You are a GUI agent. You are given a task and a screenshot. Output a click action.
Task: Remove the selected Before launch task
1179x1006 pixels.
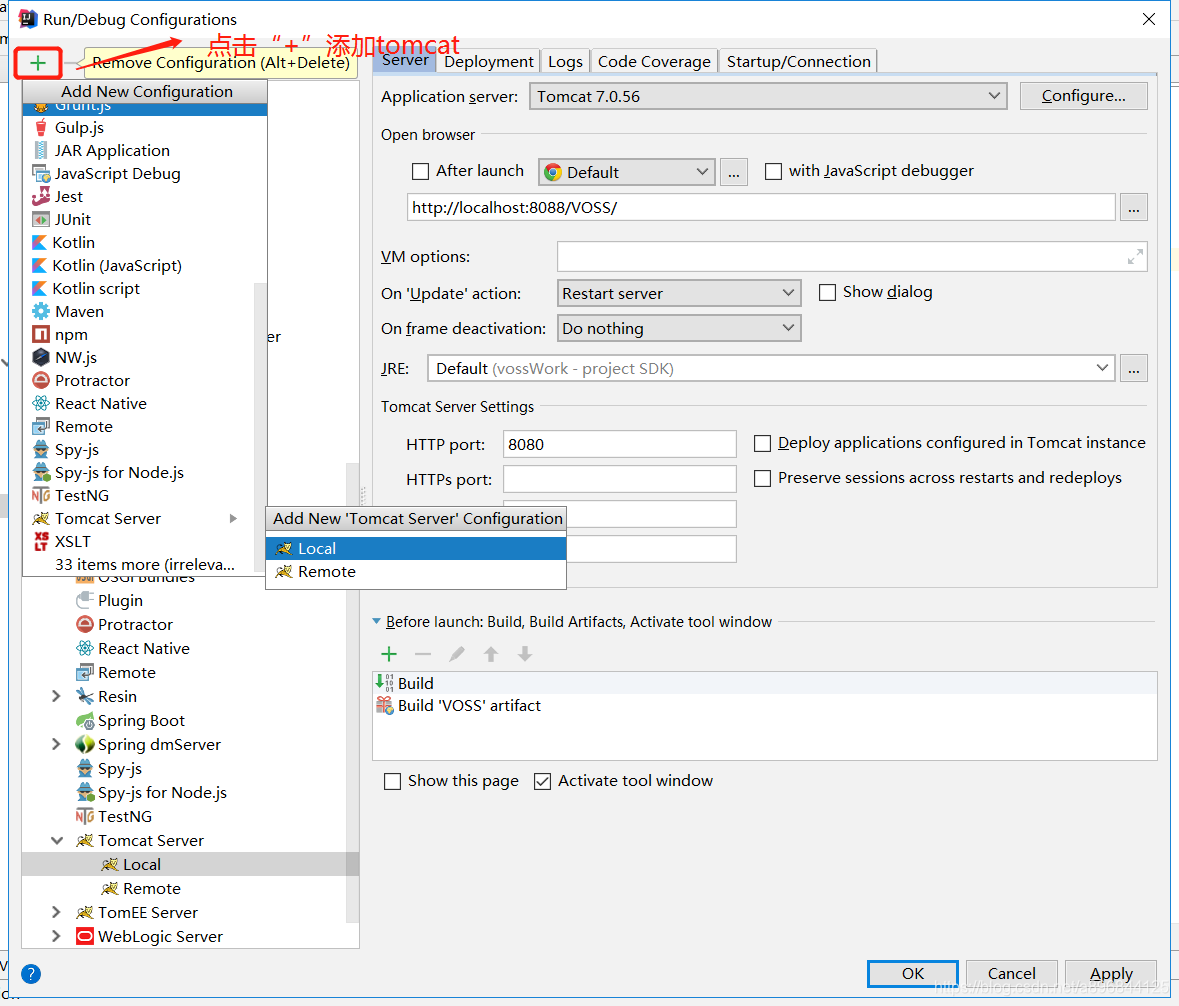[x=423, y=654]
